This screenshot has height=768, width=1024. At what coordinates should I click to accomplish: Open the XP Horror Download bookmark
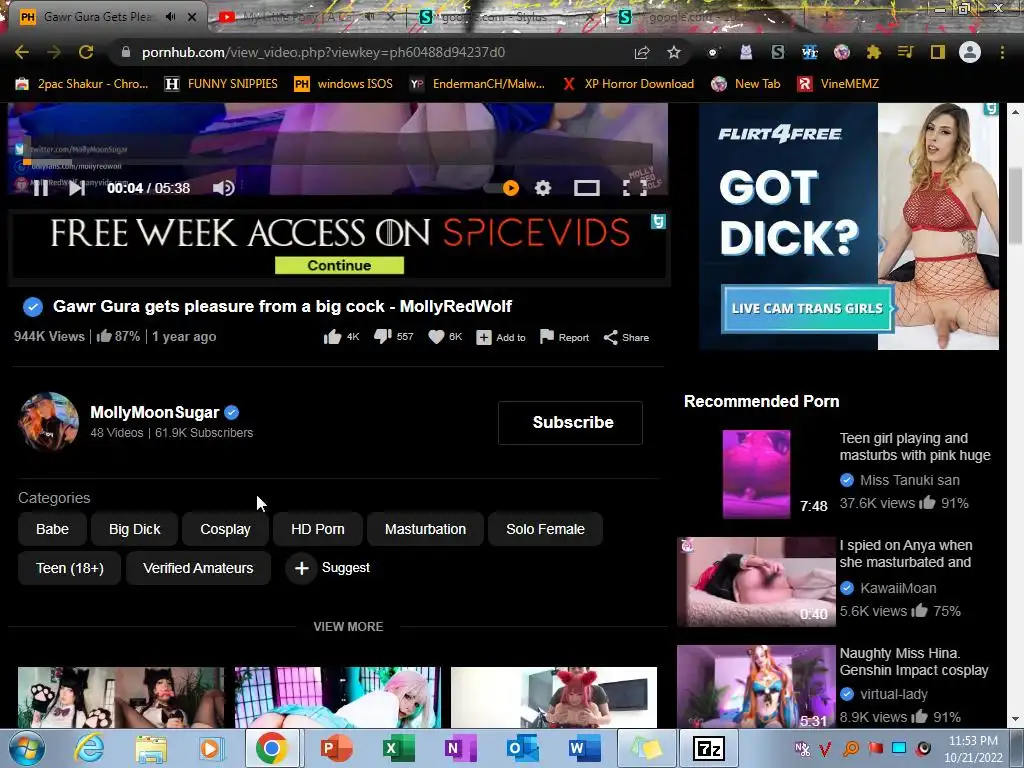pyautogui.click(x=628, y=84)
